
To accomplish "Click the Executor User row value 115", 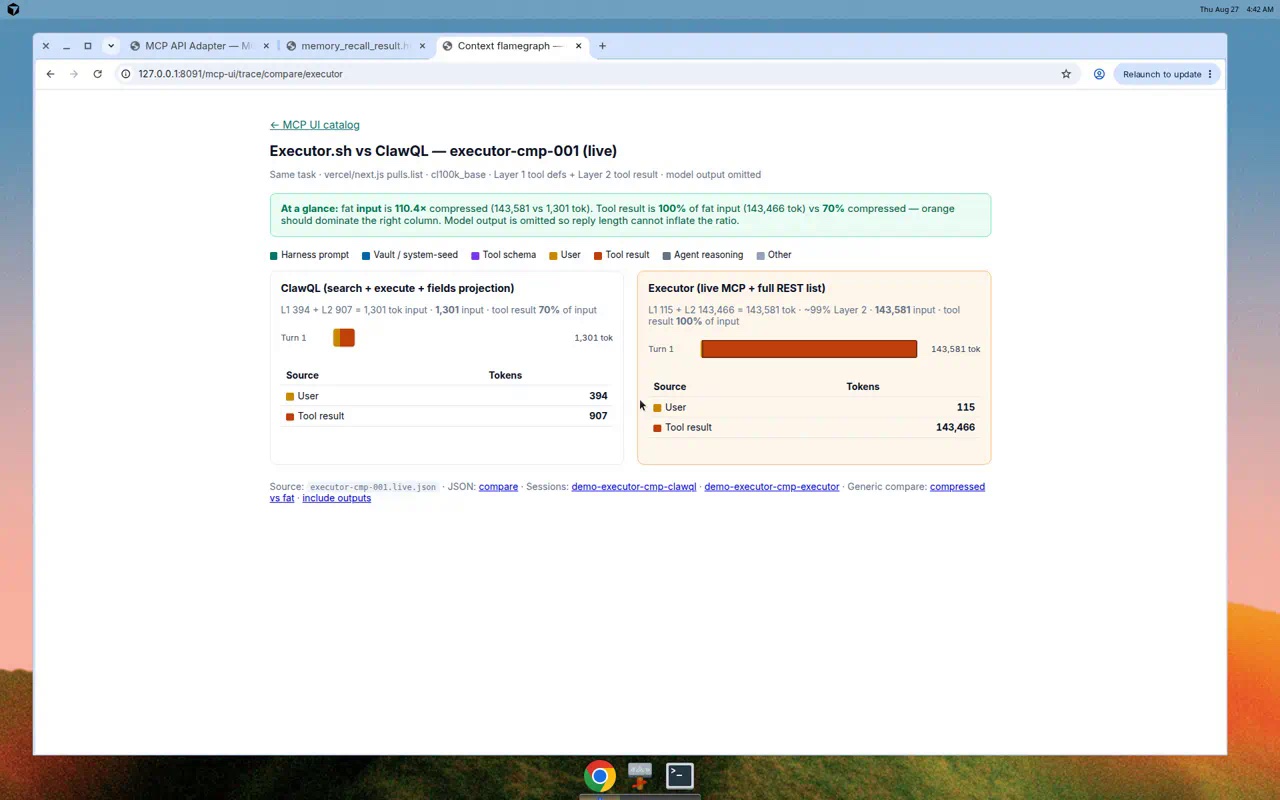I will point(965,407).
